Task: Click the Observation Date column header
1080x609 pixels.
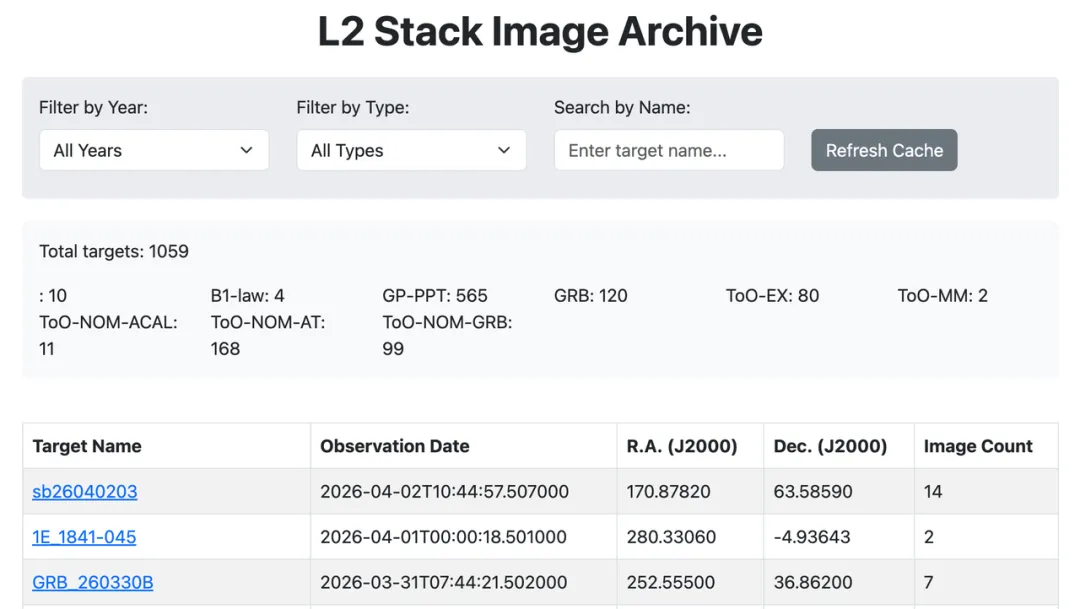Action: click(x=395, y=446)
